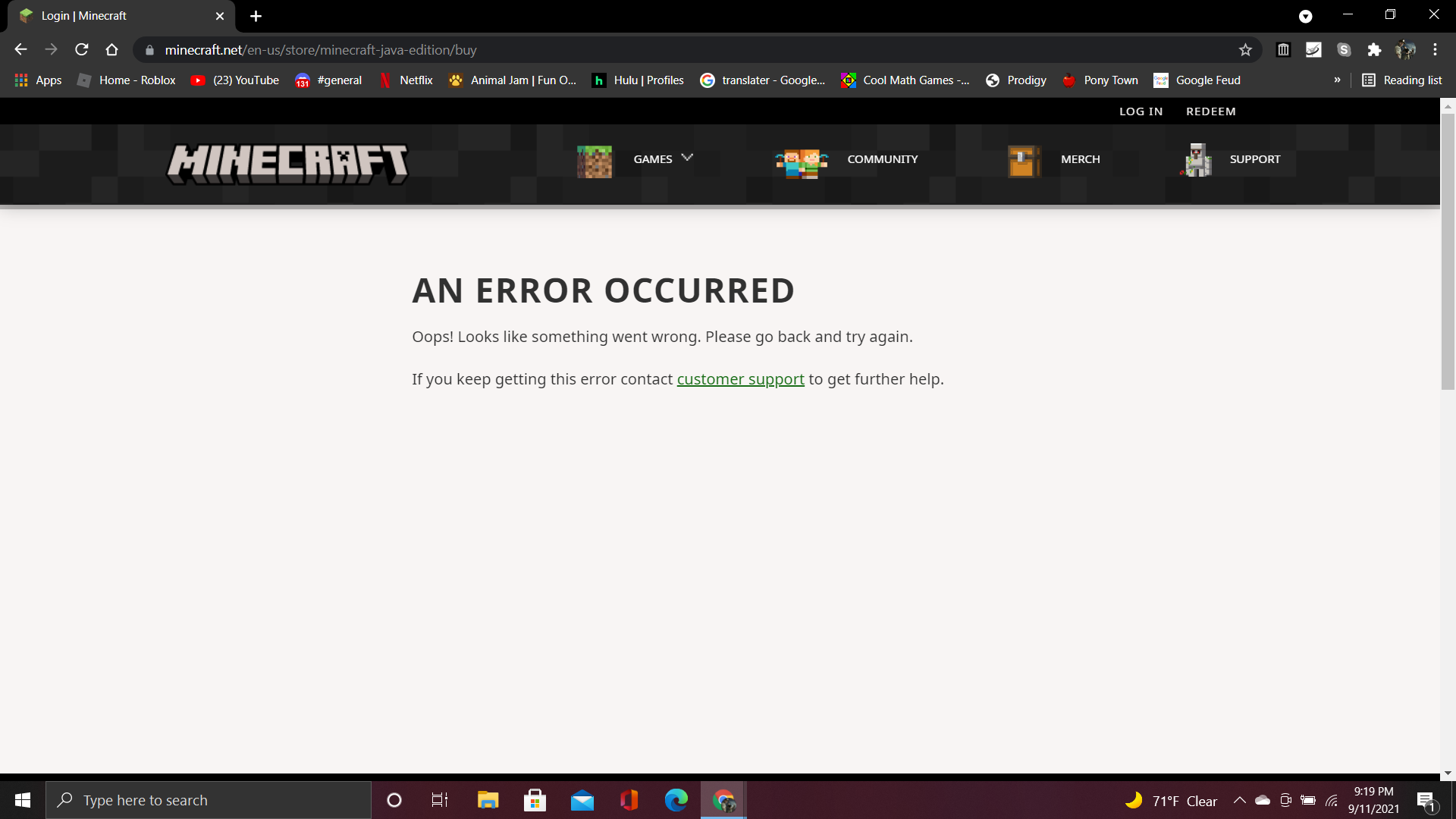Show more bookmarks overflow chevron
Viewport: 1456px width, 819px height.
coord(1337,80)
